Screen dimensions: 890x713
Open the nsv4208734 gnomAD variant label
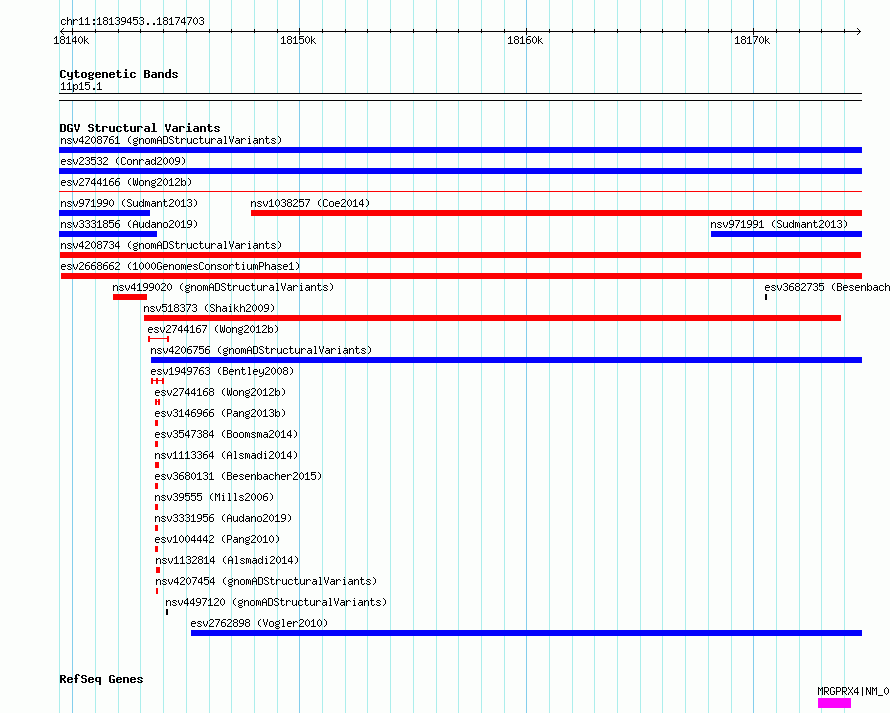(171, 245)
